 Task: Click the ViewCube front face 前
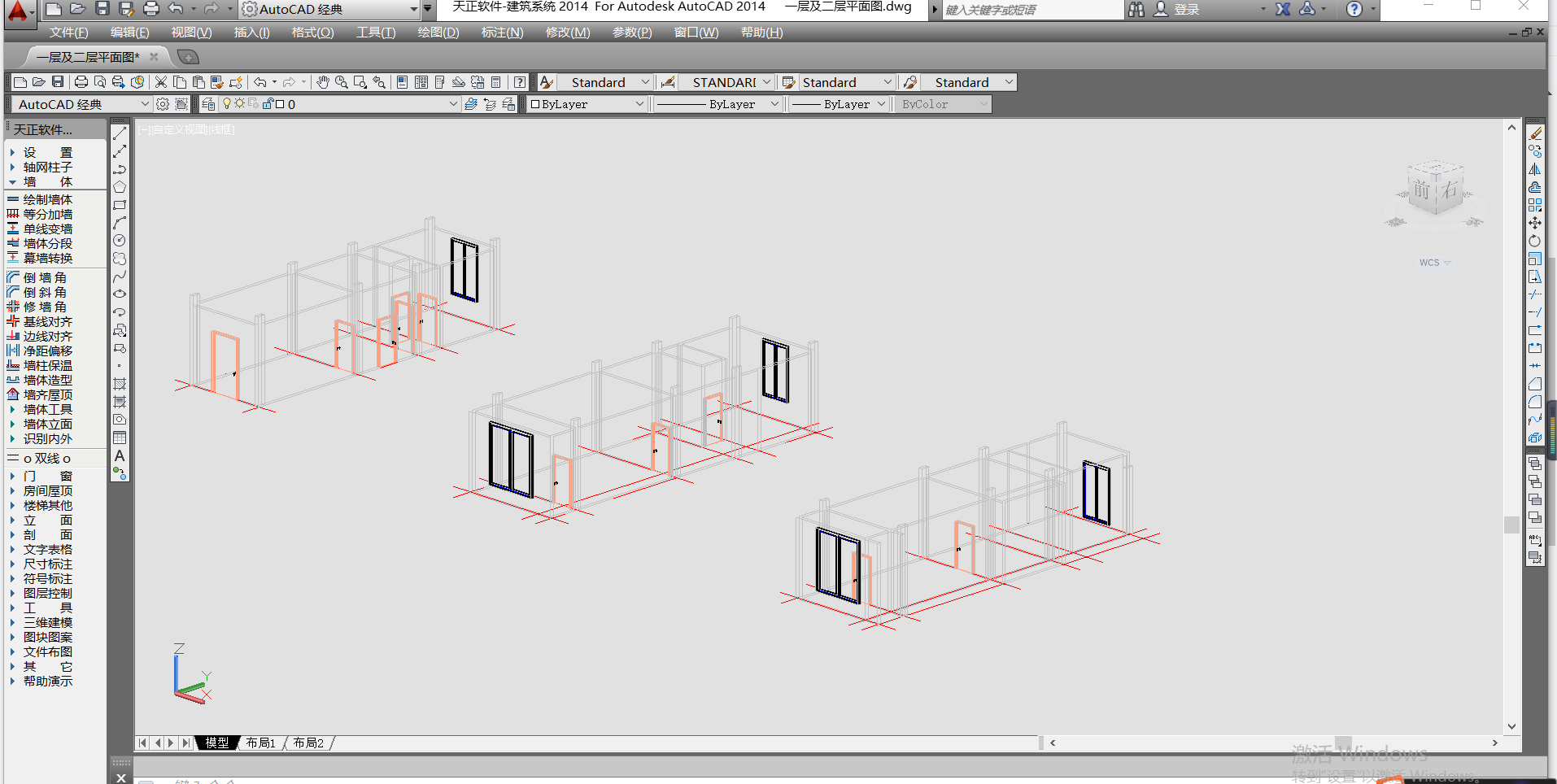point(1421,191)
